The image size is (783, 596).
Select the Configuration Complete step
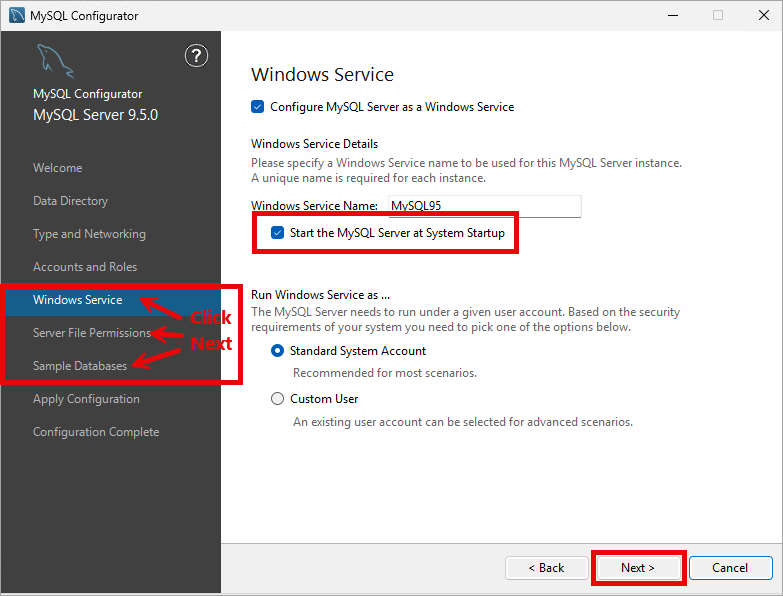click(x=96, y=432)
